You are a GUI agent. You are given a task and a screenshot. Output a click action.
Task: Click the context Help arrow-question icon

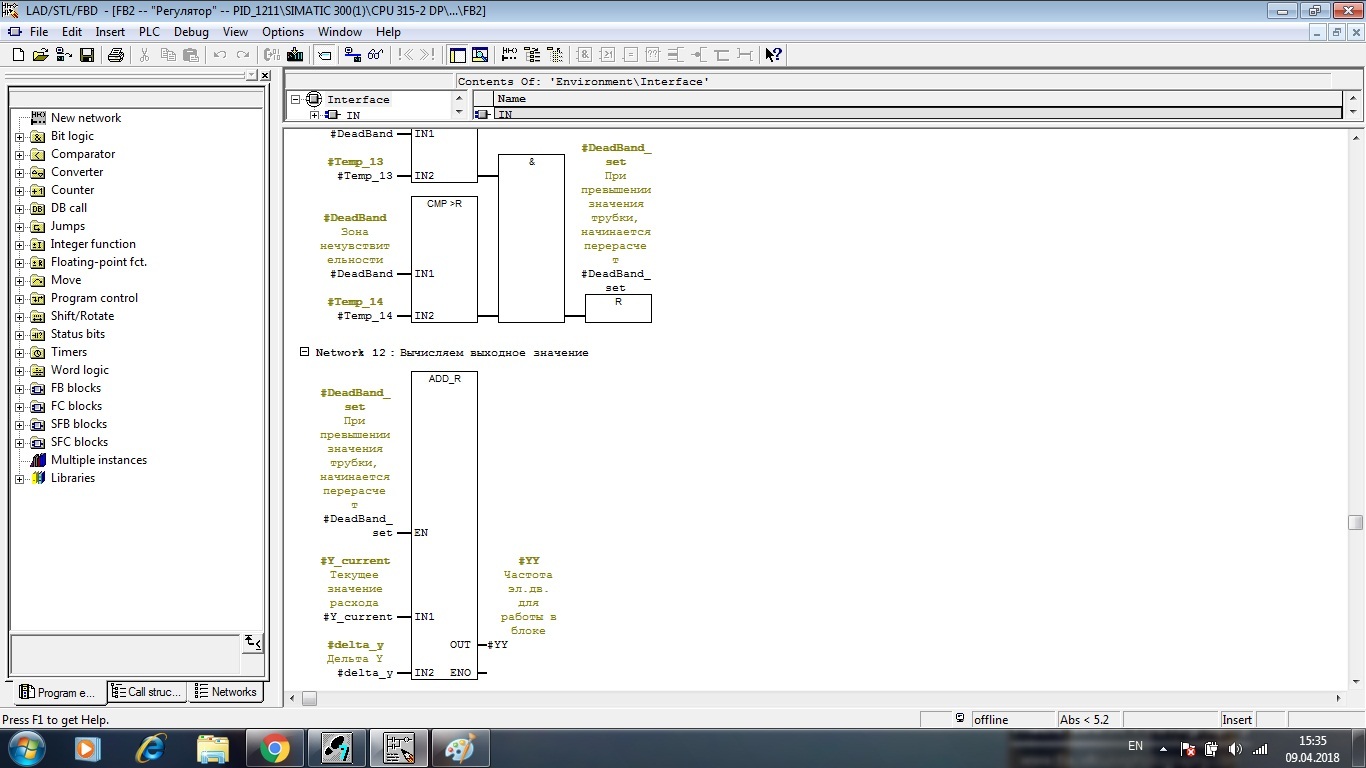(x=773, y=55)
